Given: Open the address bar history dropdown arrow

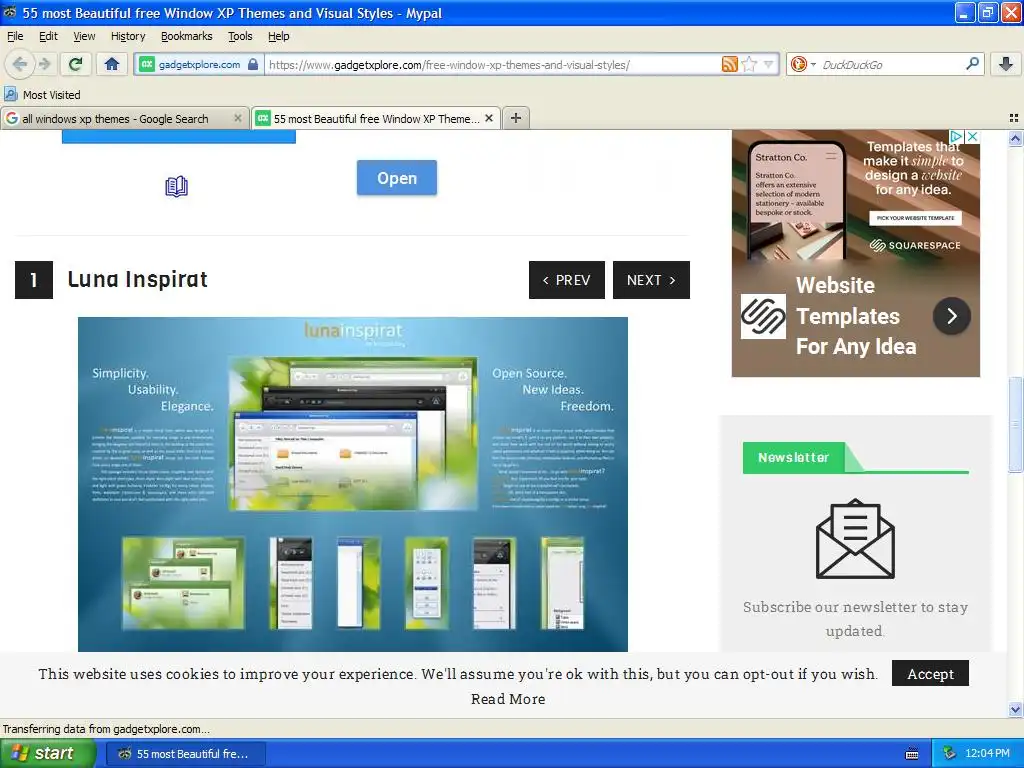Looking at the screenshot, I should pos(769,64).
